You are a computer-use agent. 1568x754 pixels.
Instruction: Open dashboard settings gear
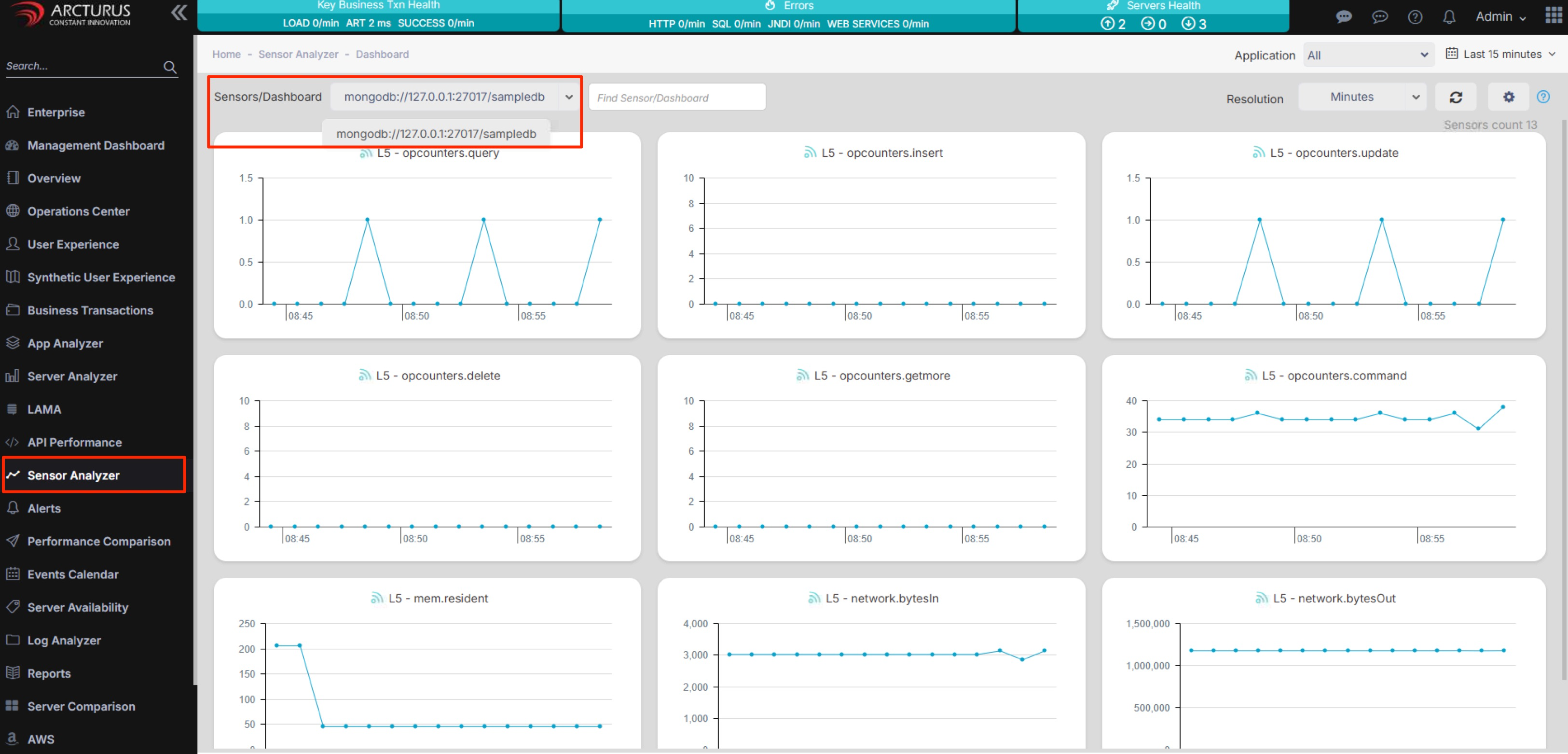pos(1508,97)
